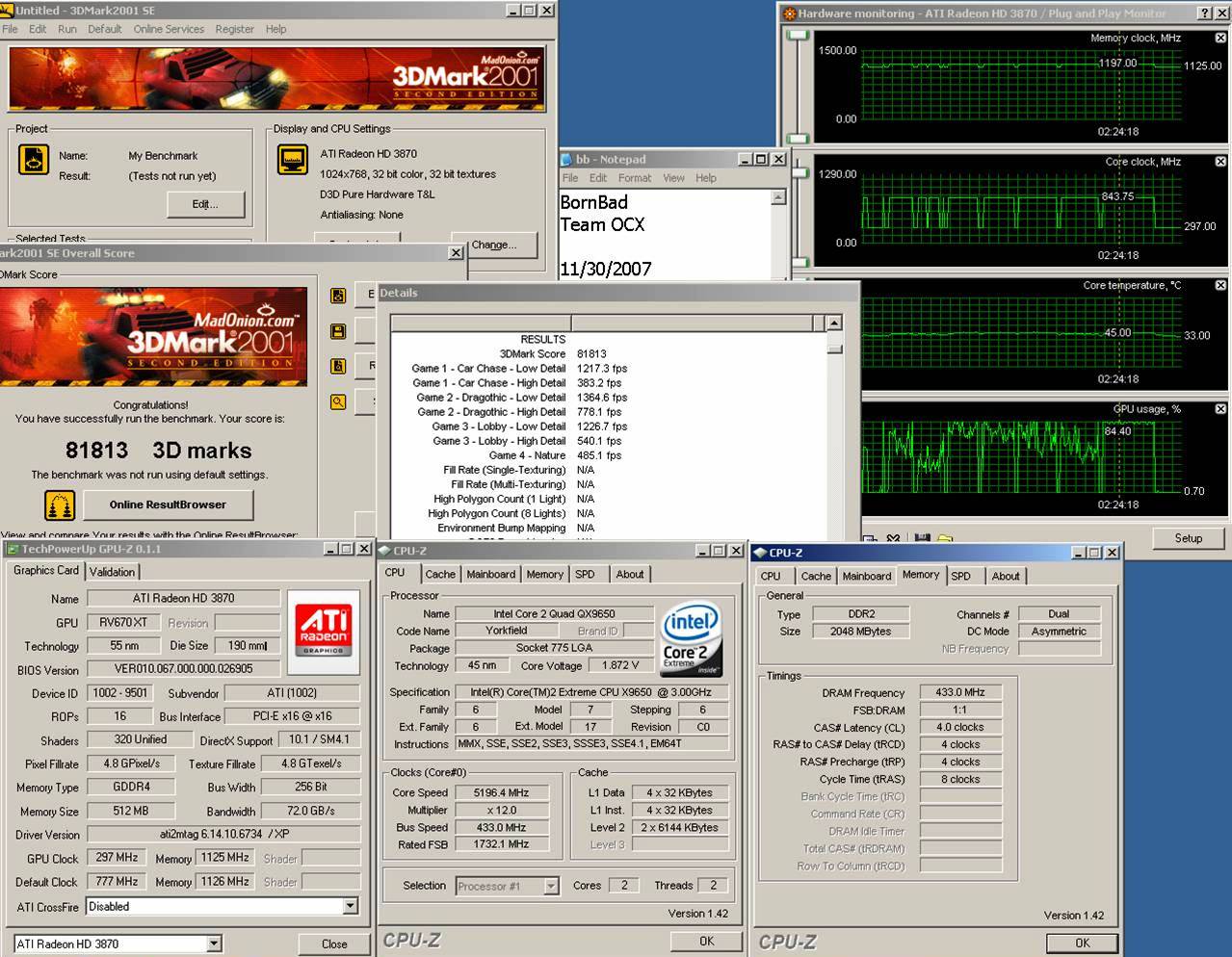
Task: Open the SPD tab in left CPU-Z
Action: click(x=585, y=574)
